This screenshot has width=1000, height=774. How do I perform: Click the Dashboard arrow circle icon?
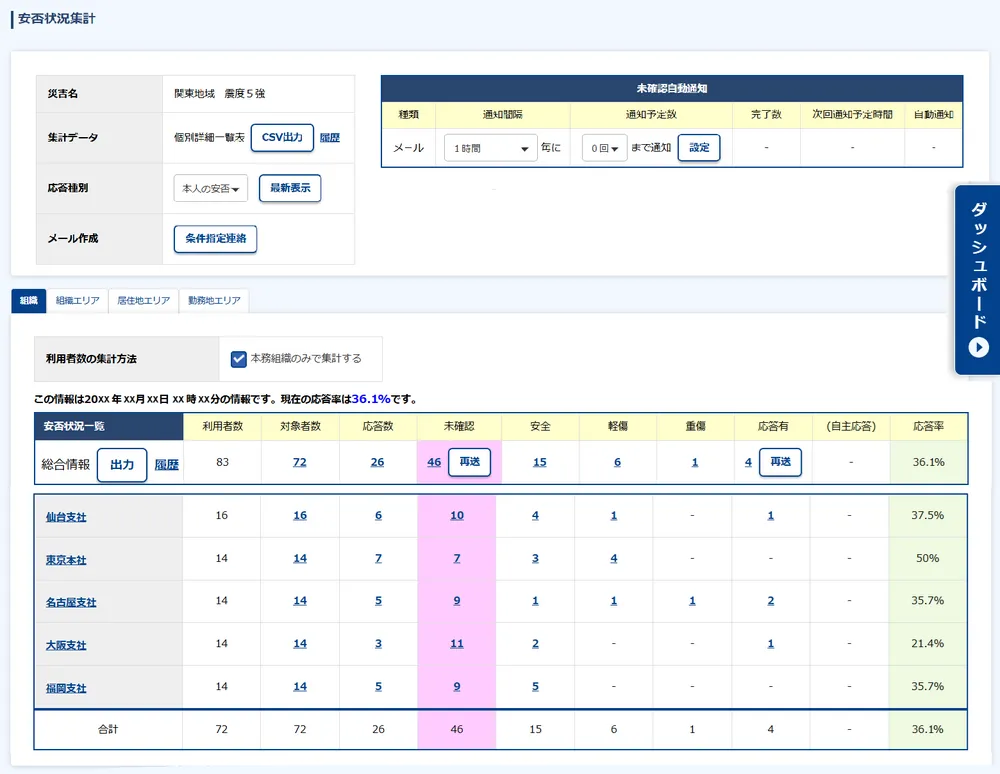(x=978, y=347)
